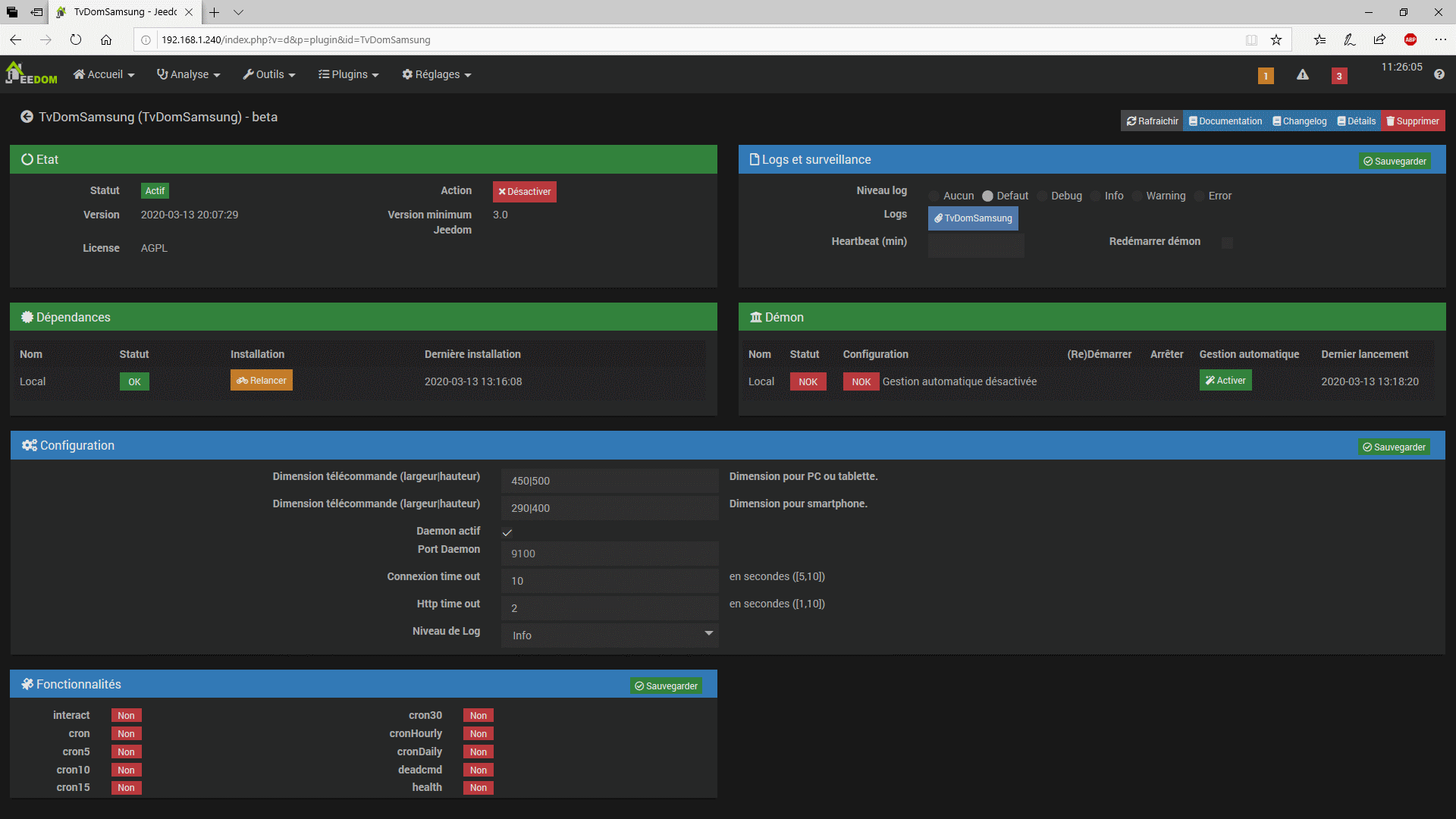
Task: Select Aucun log level
Action: coord(934,196)
